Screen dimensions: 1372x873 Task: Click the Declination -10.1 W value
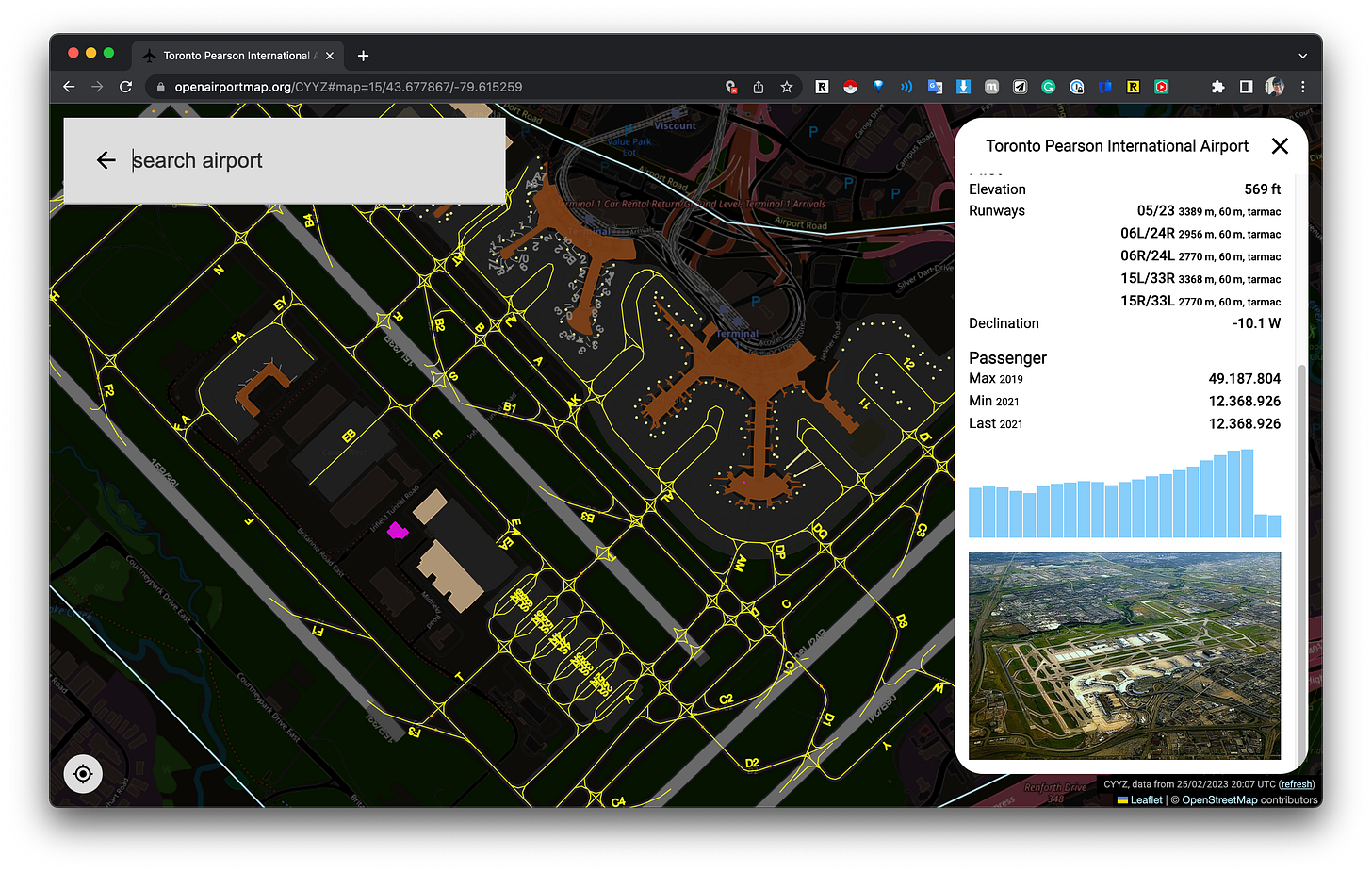pyautogui.click(x=1256, y=323)
